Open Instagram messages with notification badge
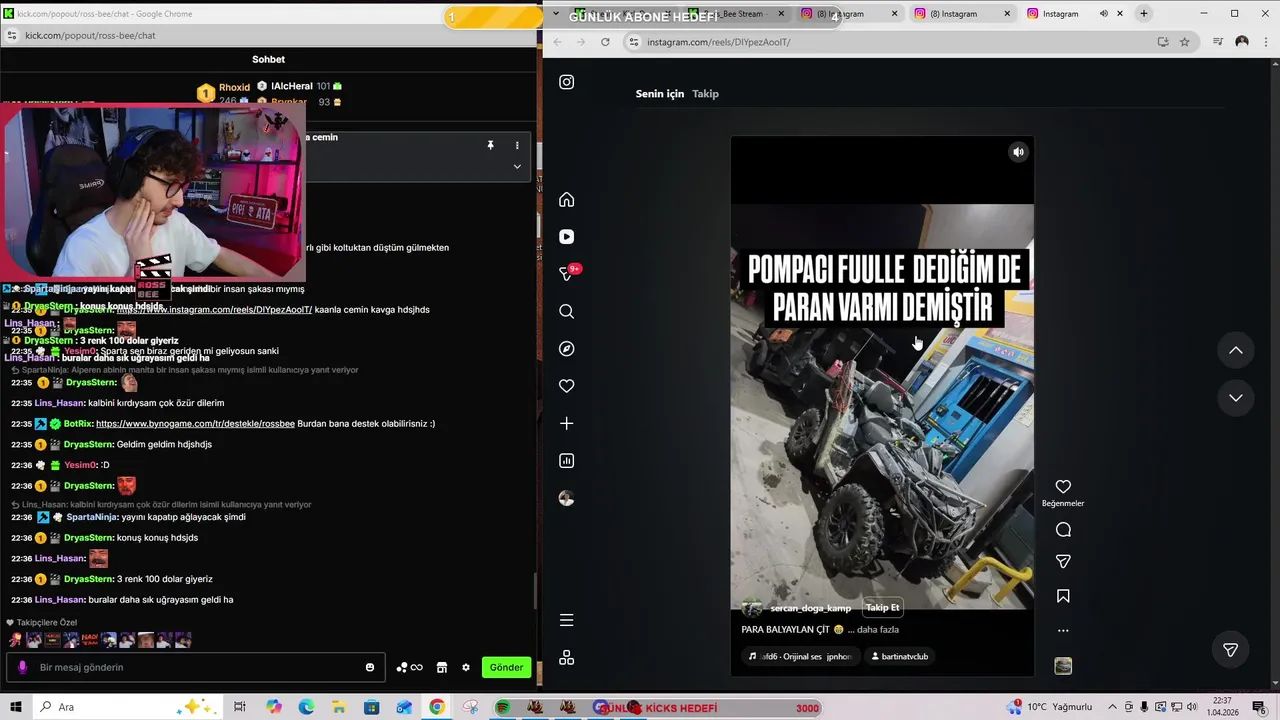 point(567,273)
